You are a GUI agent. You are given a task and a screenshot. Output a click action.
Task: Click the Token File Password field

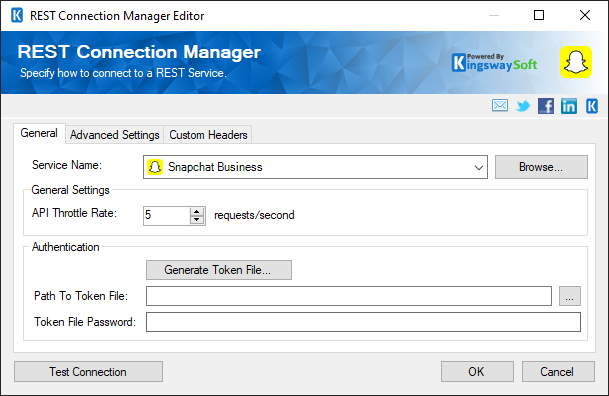point(364,322)
